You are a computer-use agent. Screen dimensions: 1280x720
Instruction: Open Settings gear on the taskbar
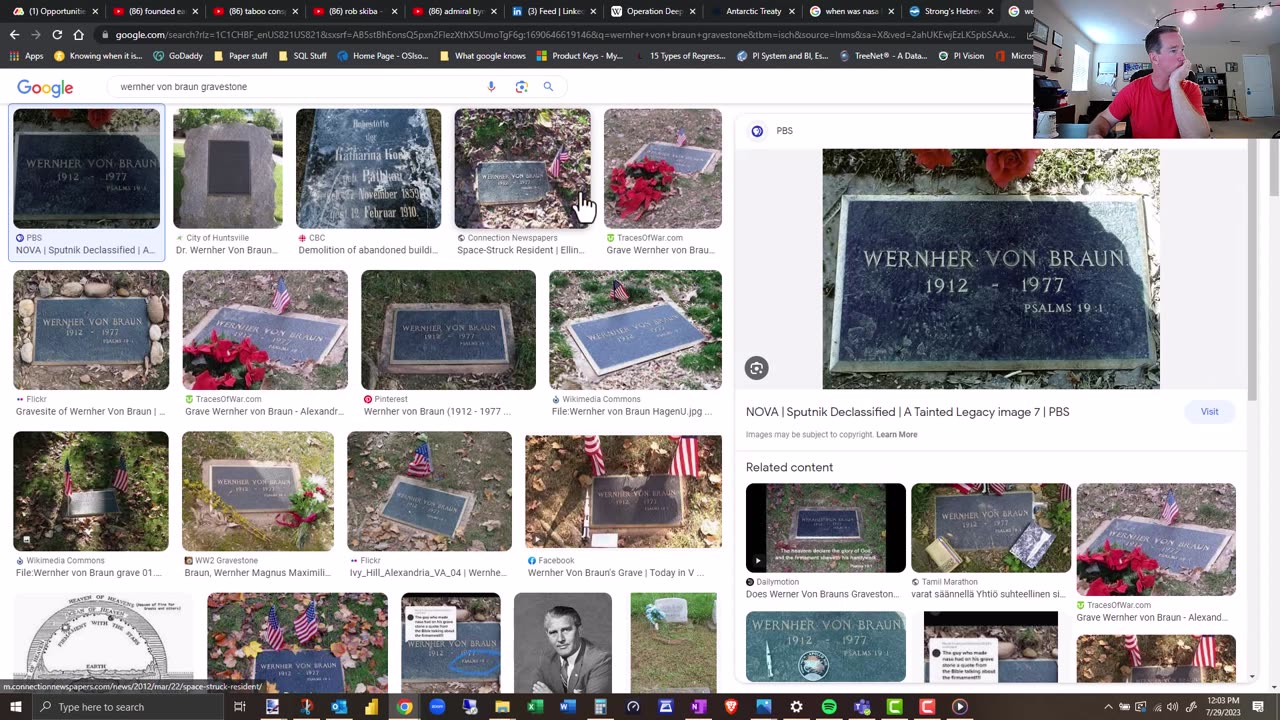(796, 707)
